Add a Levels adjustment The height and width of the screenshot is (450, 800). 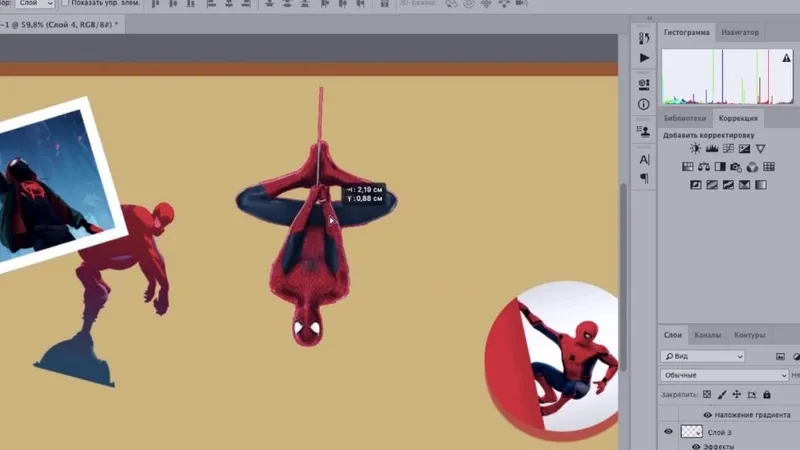[712, 148]
